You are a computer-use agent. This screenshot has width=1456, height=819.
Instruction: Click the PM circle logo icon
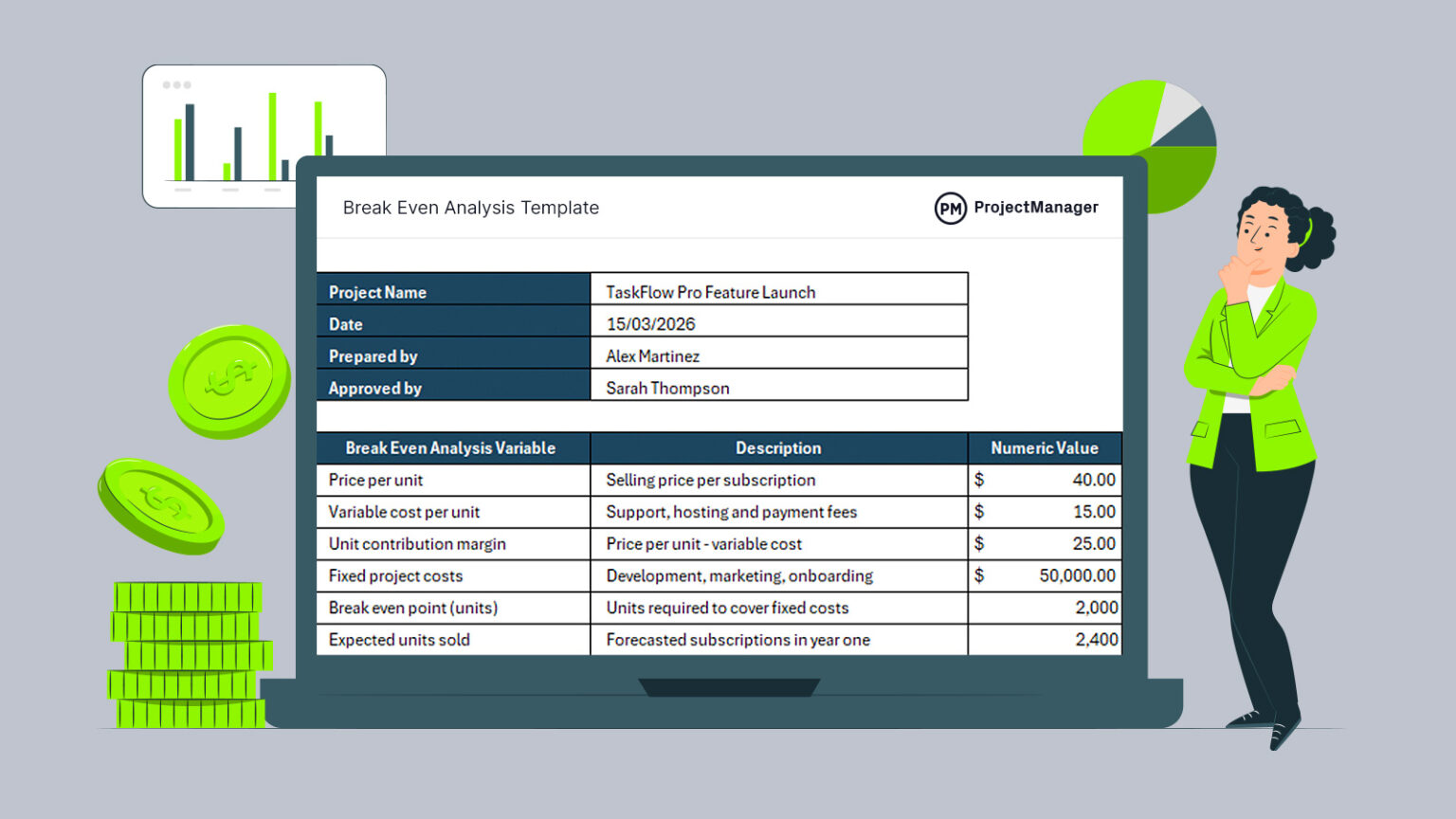click(x=949, y=207)
